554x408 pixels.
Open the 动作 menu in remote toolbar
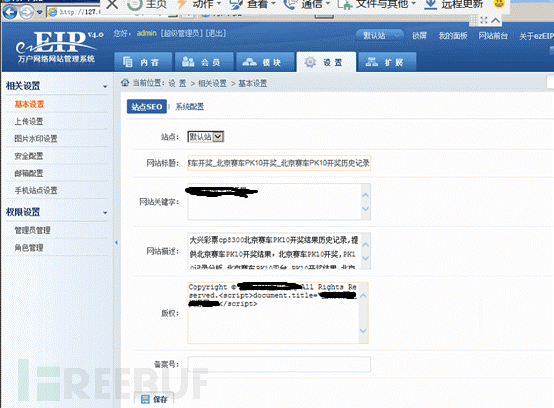point(199,4)
